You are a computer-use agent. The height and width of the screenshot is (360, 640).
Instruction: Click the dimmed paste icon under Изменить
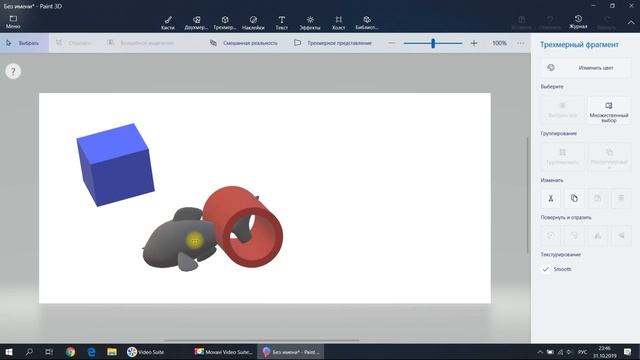tap(598, 198)
